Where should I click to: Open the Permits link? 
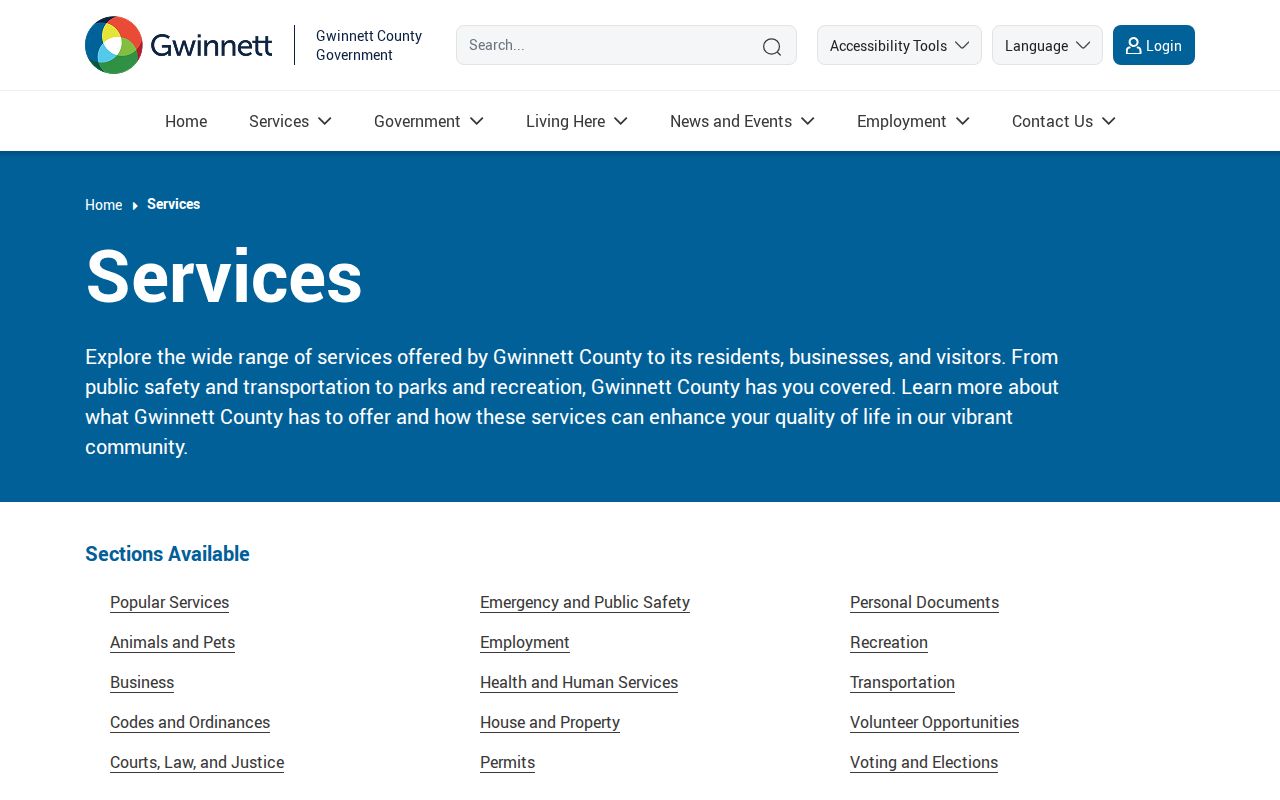[508, 762]
